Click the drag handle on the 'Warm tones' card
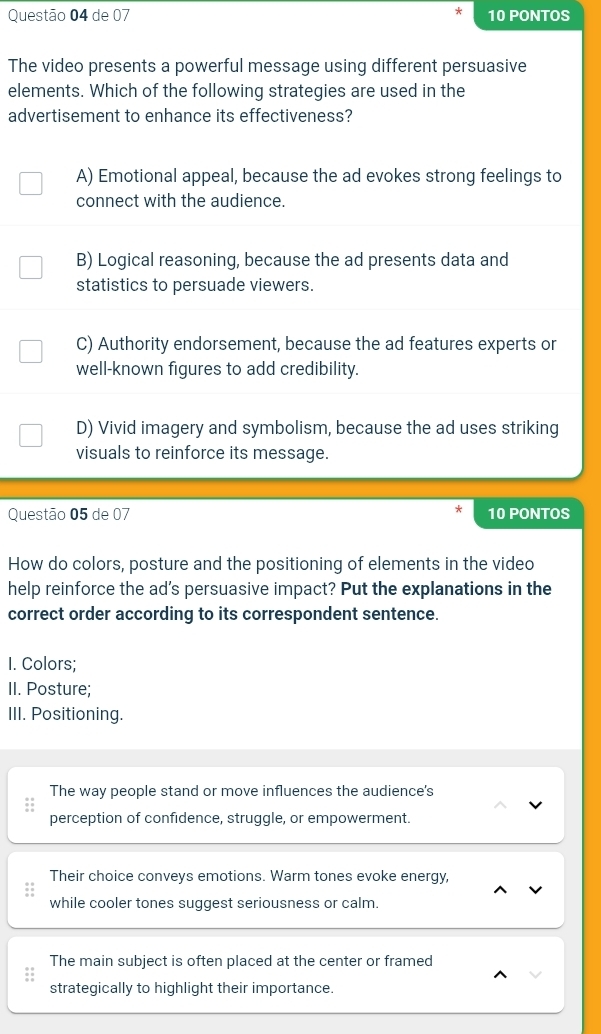This screenshot has height=1034, width=601. (29, 890)
